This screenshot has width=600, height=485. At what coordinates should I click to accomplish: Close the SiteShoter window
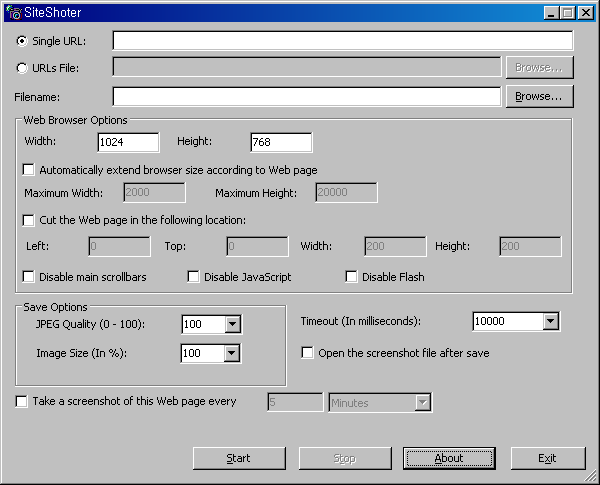585,13
